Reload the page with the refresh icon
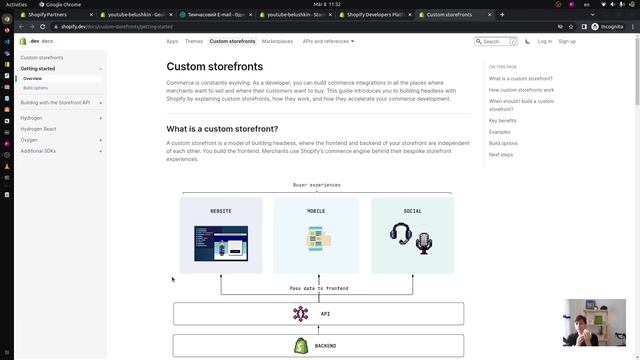This screenshot has height=360, width=640. (x=42, y=27)
